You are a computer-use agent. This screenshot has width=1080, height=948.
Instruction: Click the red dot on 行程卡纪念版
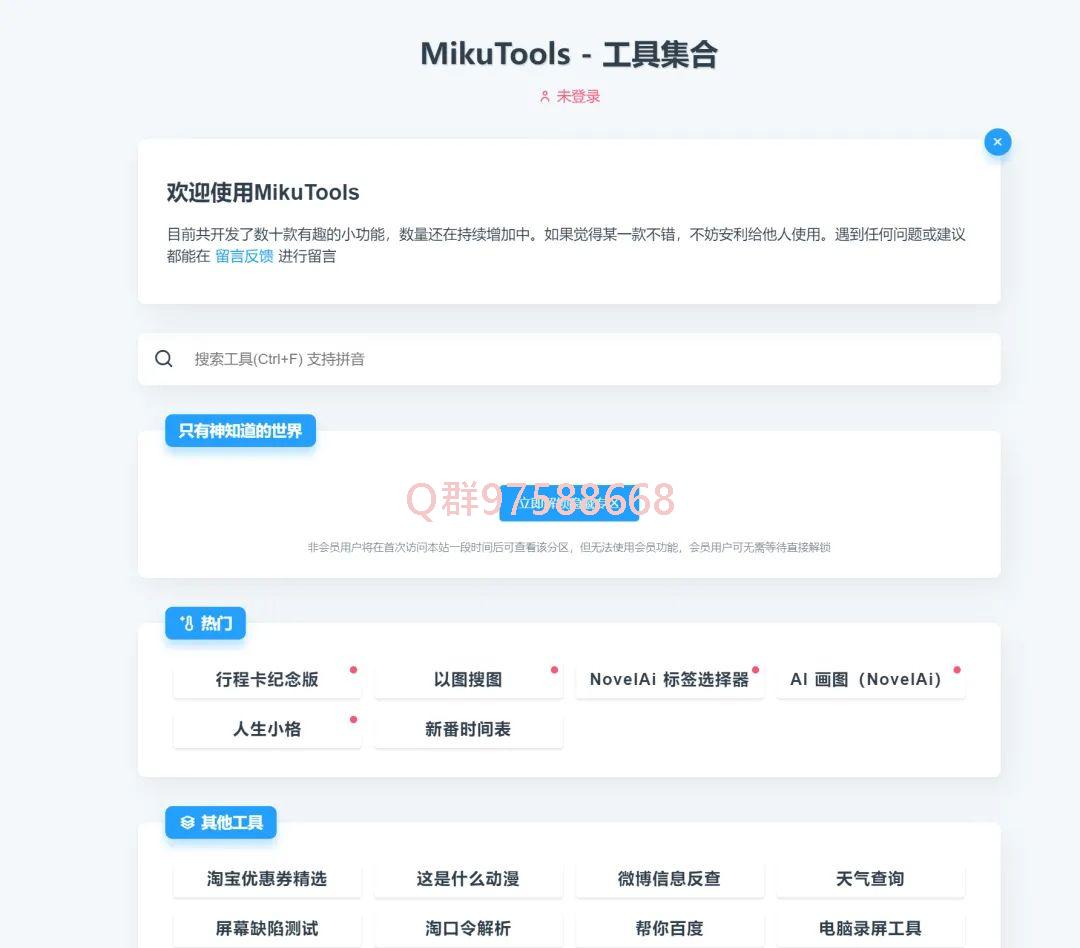(x=353, y=670)
